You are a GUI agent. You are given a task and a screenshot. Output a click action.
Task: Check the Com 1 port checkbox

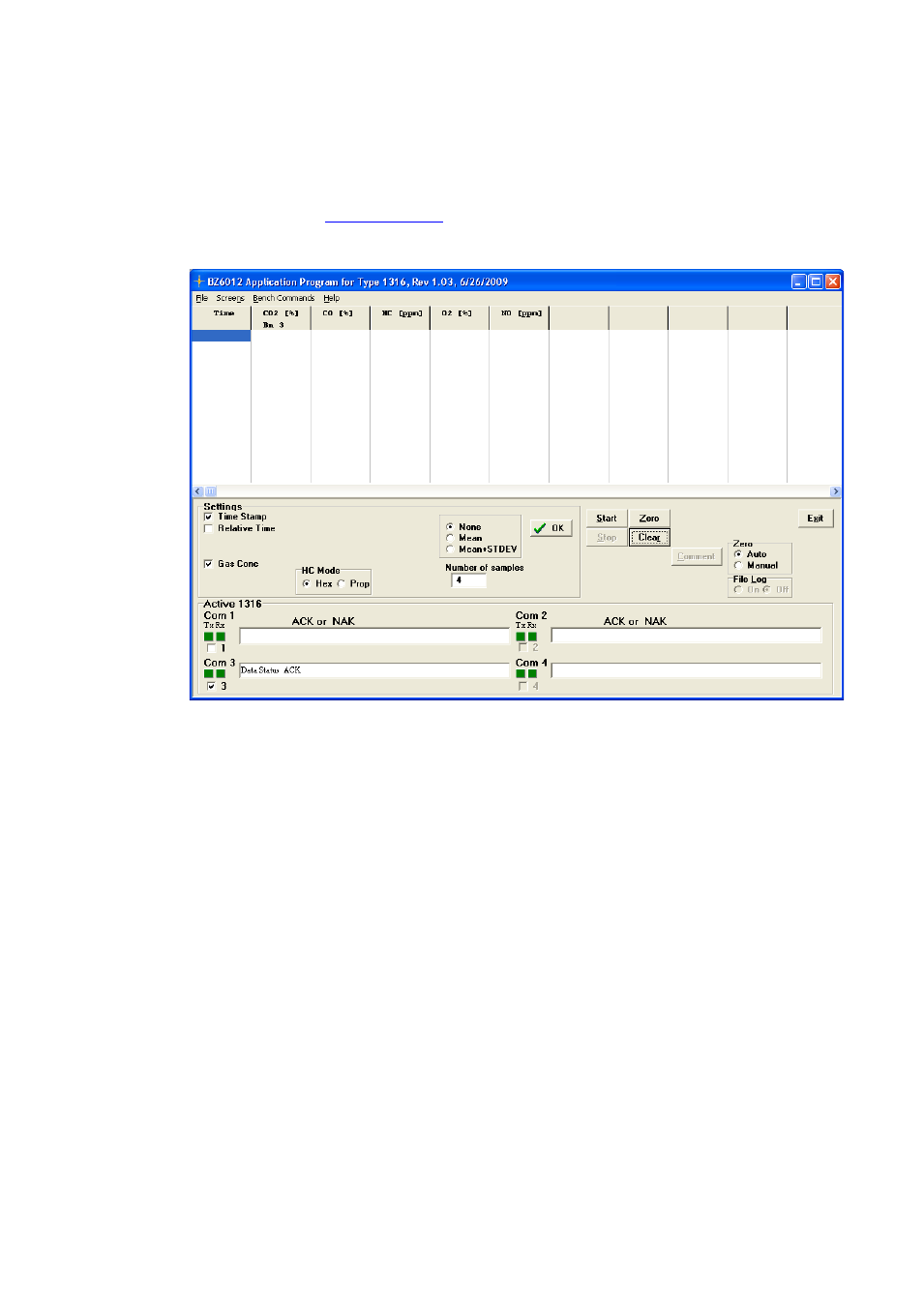(212, 648)
